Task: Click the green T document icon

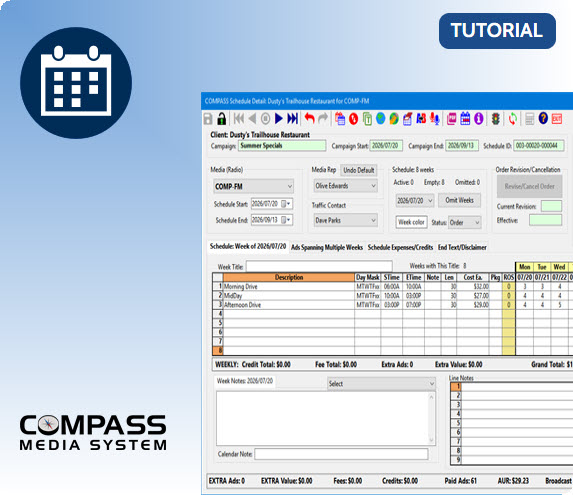Action: click(x=367, y=119)
